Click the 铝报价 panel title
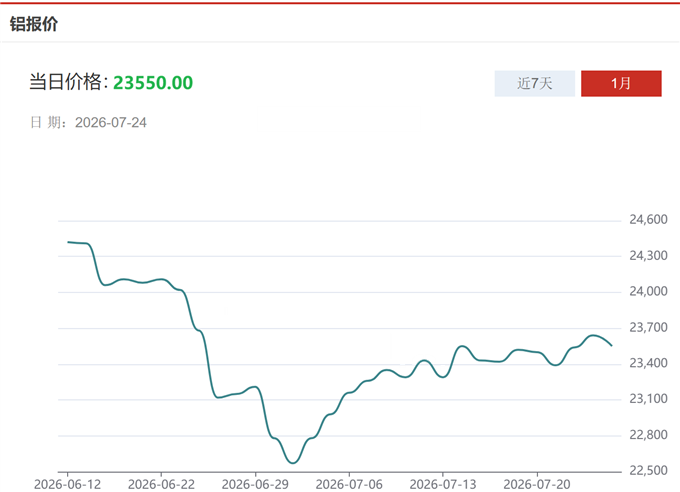Viewport: 680px width, 492px height. tap(34, 24)
